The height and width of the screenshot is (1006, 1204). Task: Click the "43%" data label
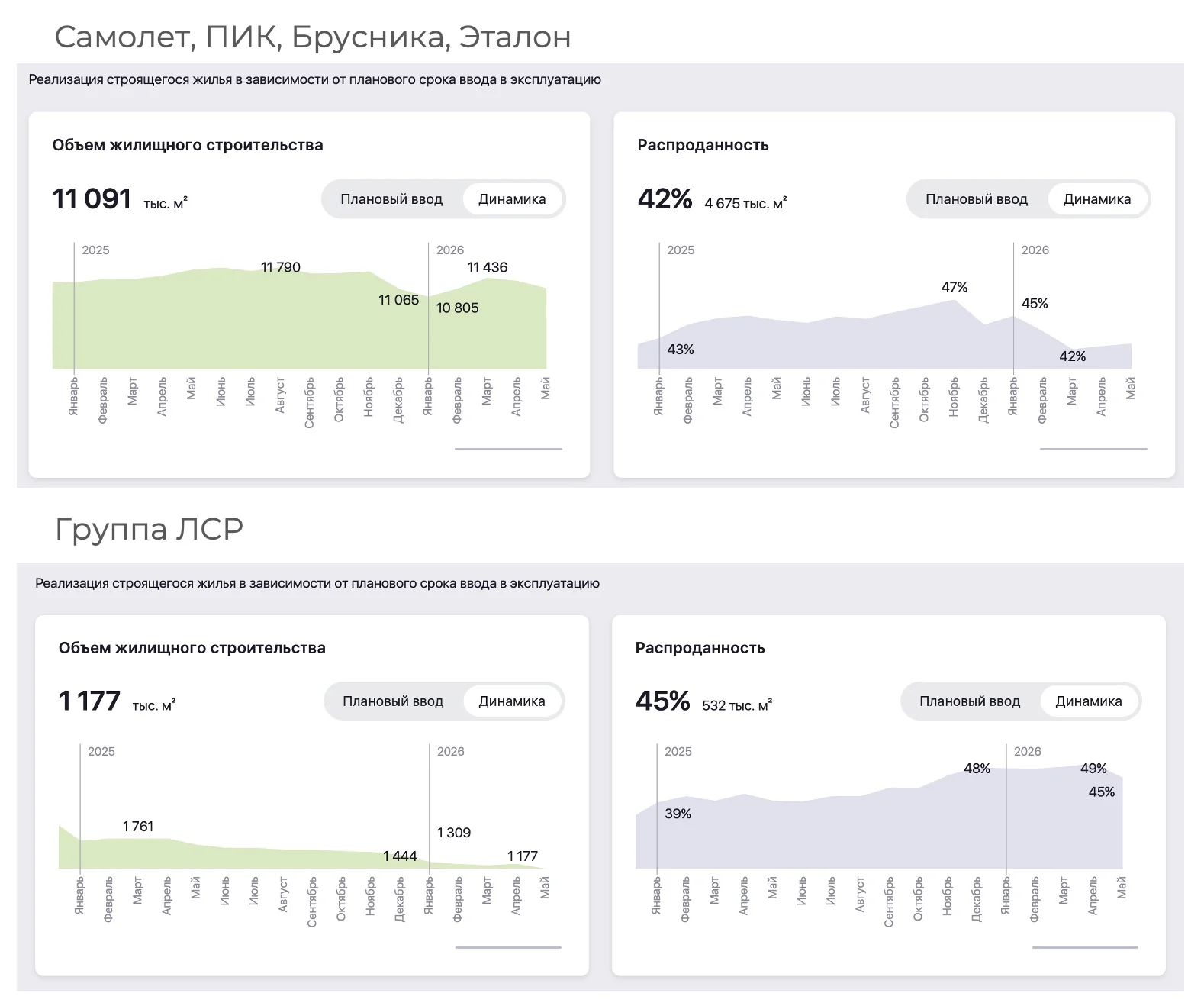click(681, 350)
